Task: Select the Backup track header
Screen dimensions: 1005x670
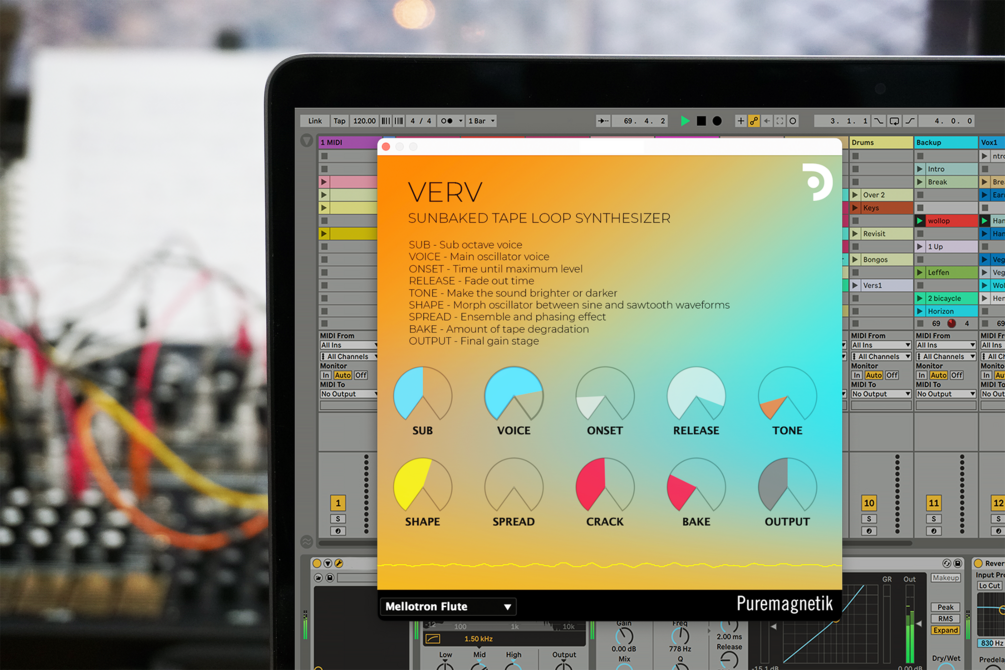Action: point(946,142)
